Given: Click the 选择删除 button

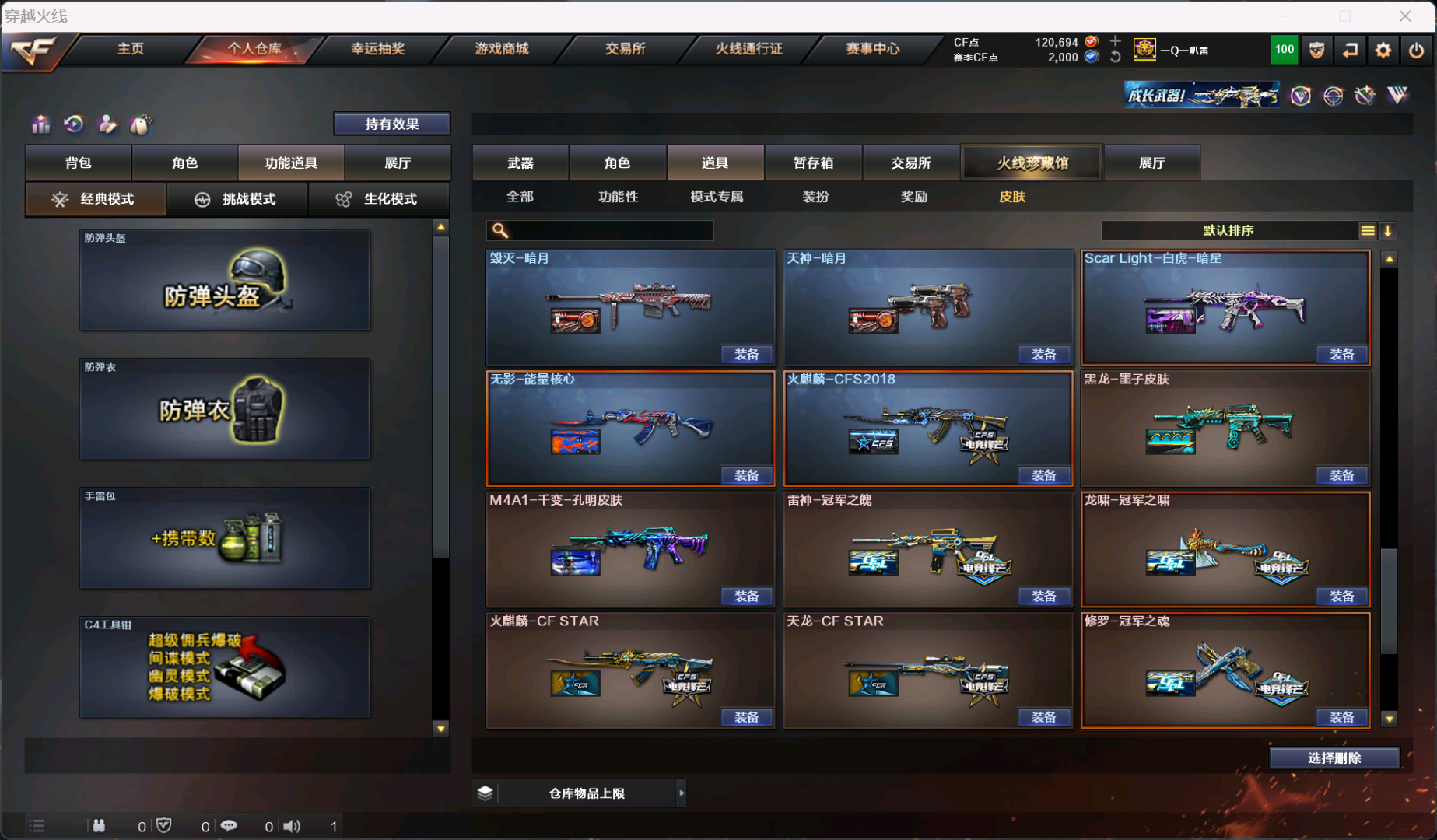Looking at the screenshot, I should click(1334, 758).
